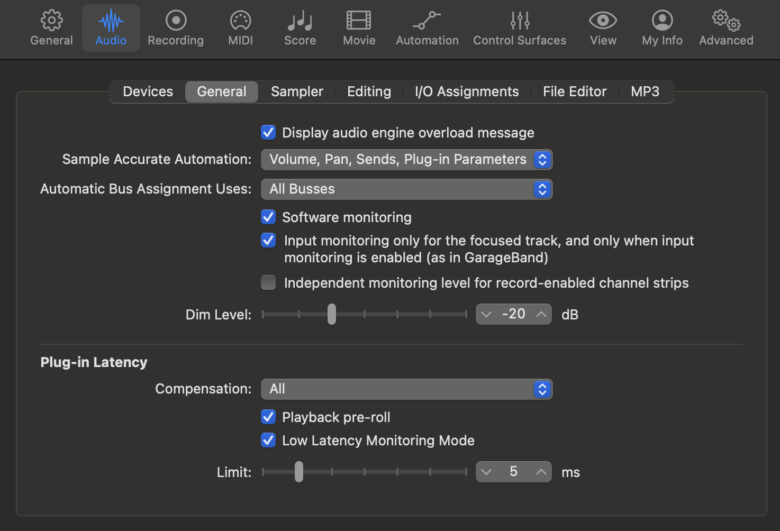
Task: Open the I/O Assignments tab
Action: [x=466, y=91]
